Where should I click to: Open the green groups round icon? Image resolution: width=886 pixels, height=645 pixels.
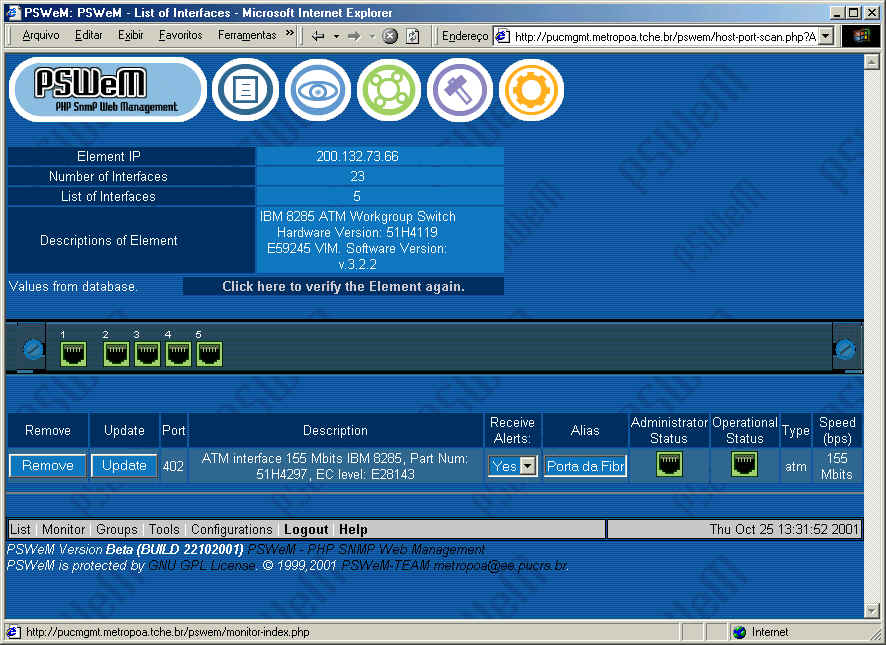point(388,90)
